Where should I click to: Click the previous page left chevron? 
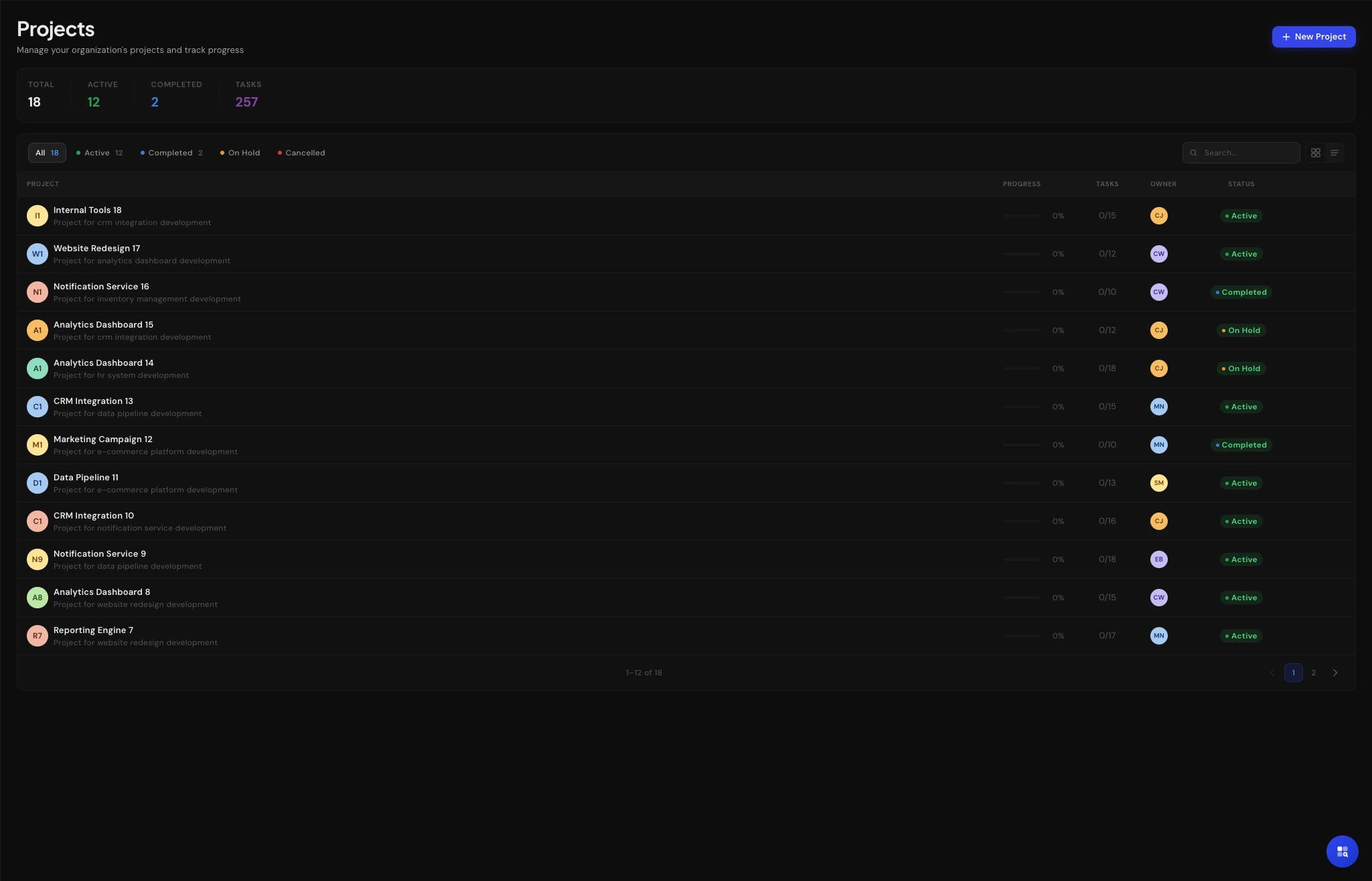1272,673
